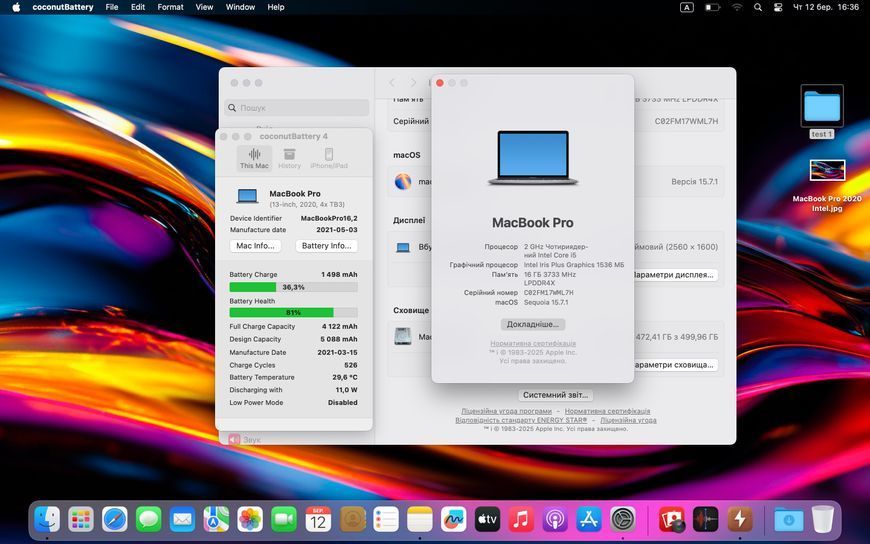The width and height of the screenshot is (870, 544).
Task: Click Wi-Fi icon in menu bar
Action: [737, 7]
